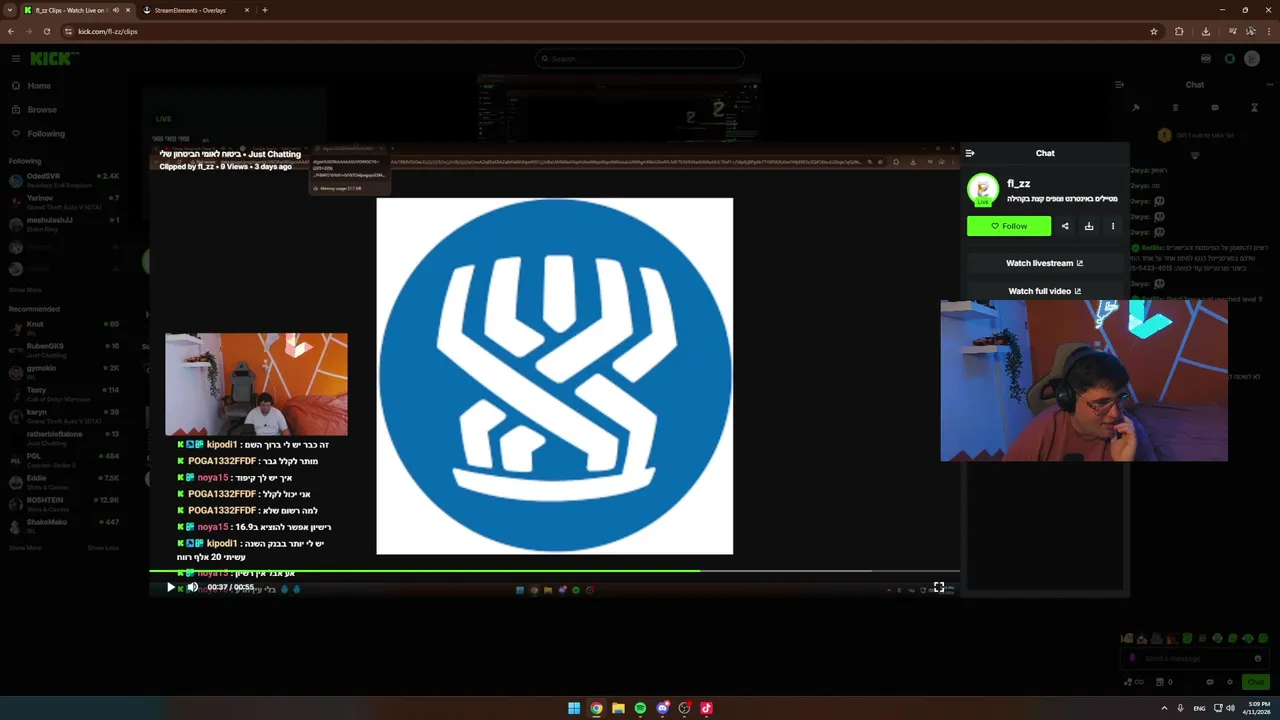This screenshot has width=1280, height=720.
Task: Reload the current page
Action: pyautogui.click(x=46, y=31)
